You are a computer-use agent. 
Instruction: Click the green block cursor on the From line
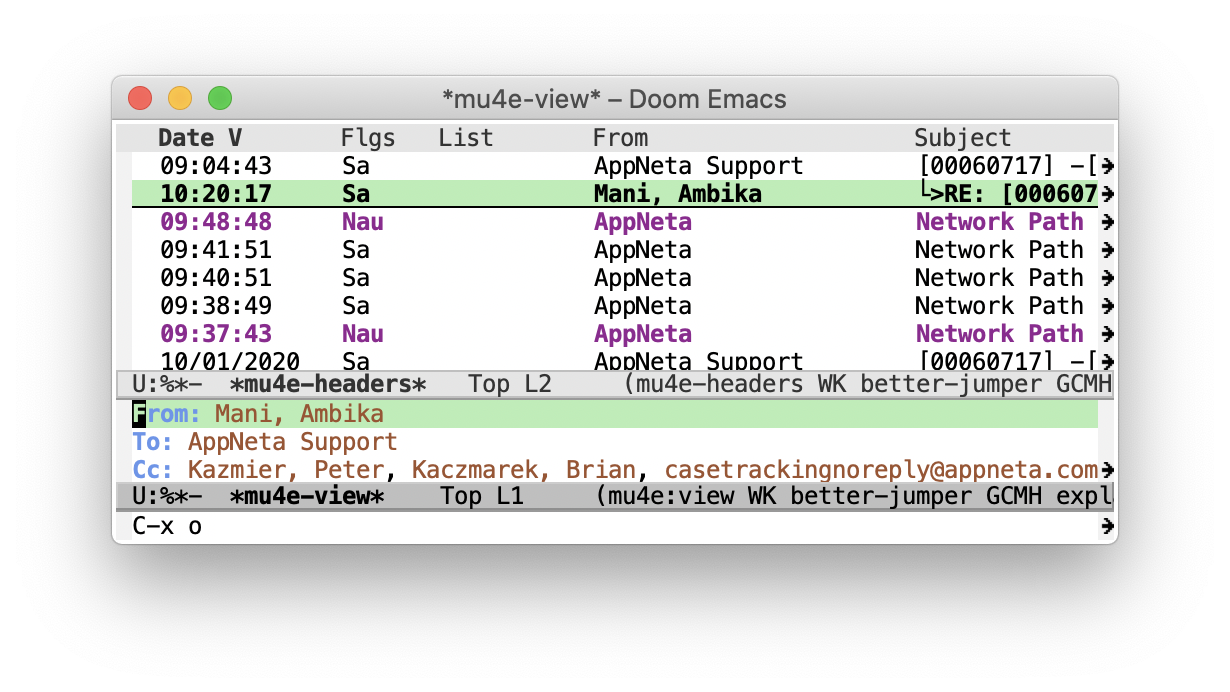coord(137,412)
